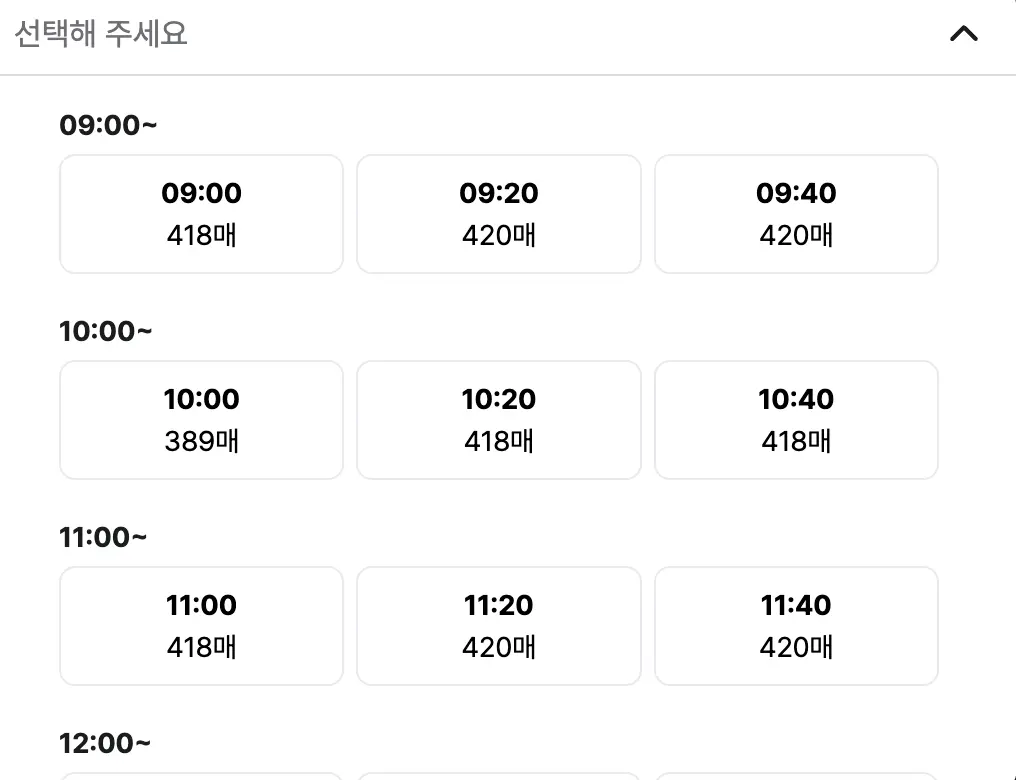Collapse the time selection chevron icon
1016x780 pixels.
964,34
